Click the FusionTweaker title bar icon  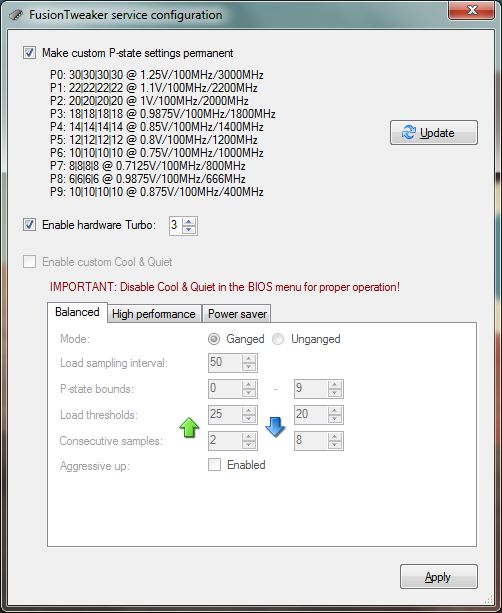[x=16, y=15]
